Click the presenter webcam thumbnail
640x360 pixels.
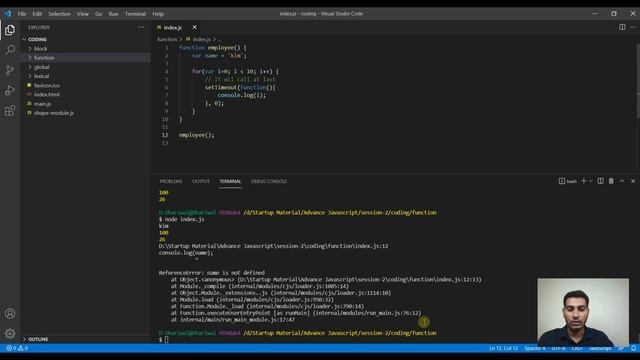point(583,312)
